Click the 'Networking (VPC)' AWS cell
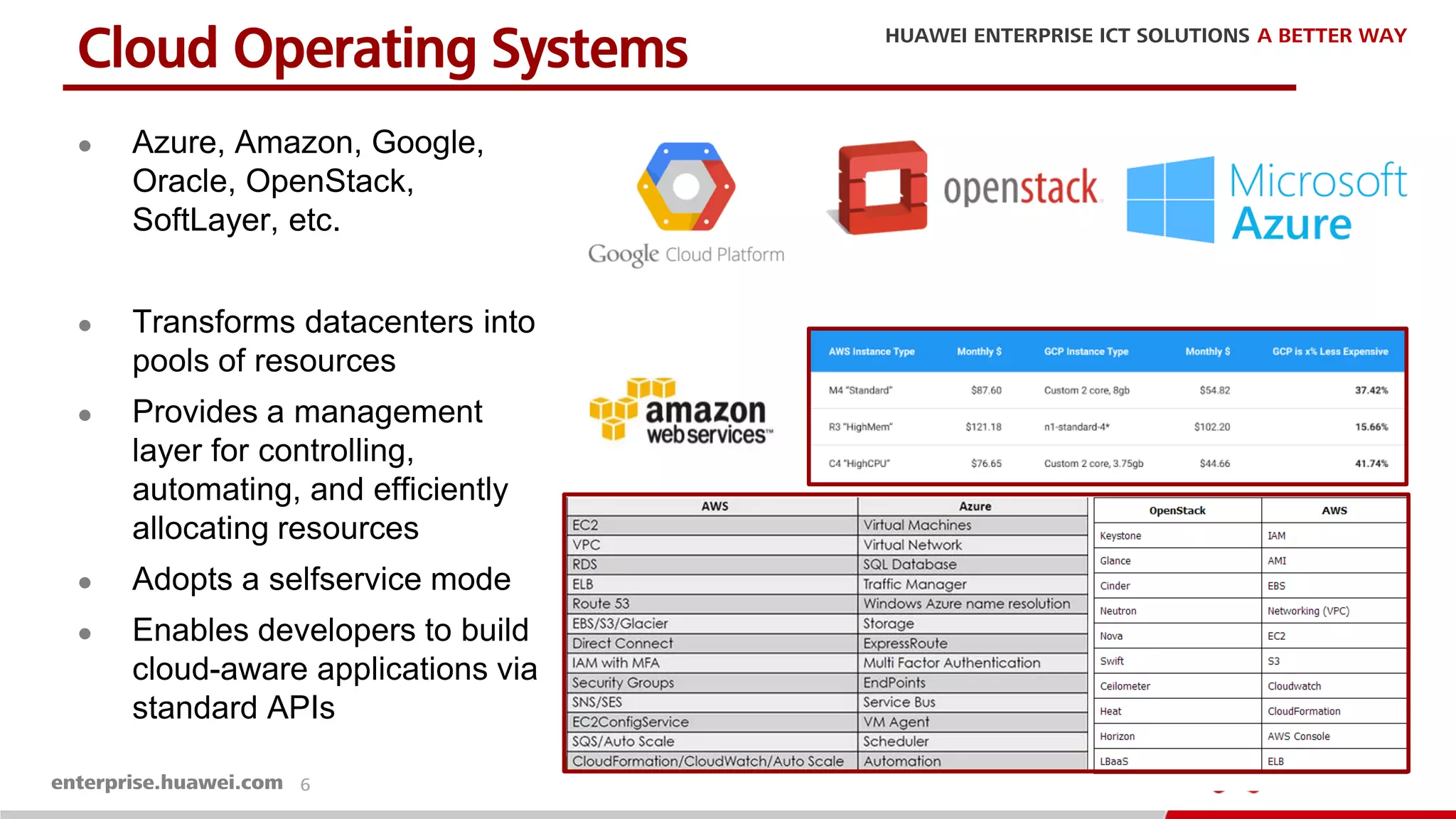1456x819 pixels. click(1334, 611)
